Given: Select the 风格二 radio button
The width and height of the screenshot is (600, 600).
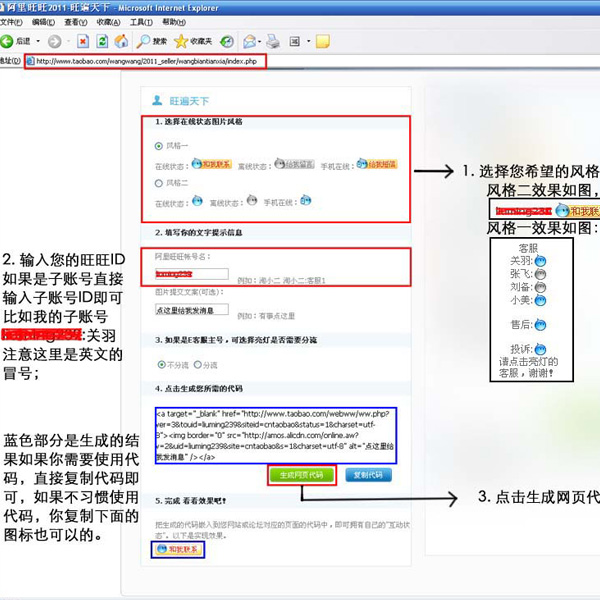Looking at the screenshot, I should [159, 184].
